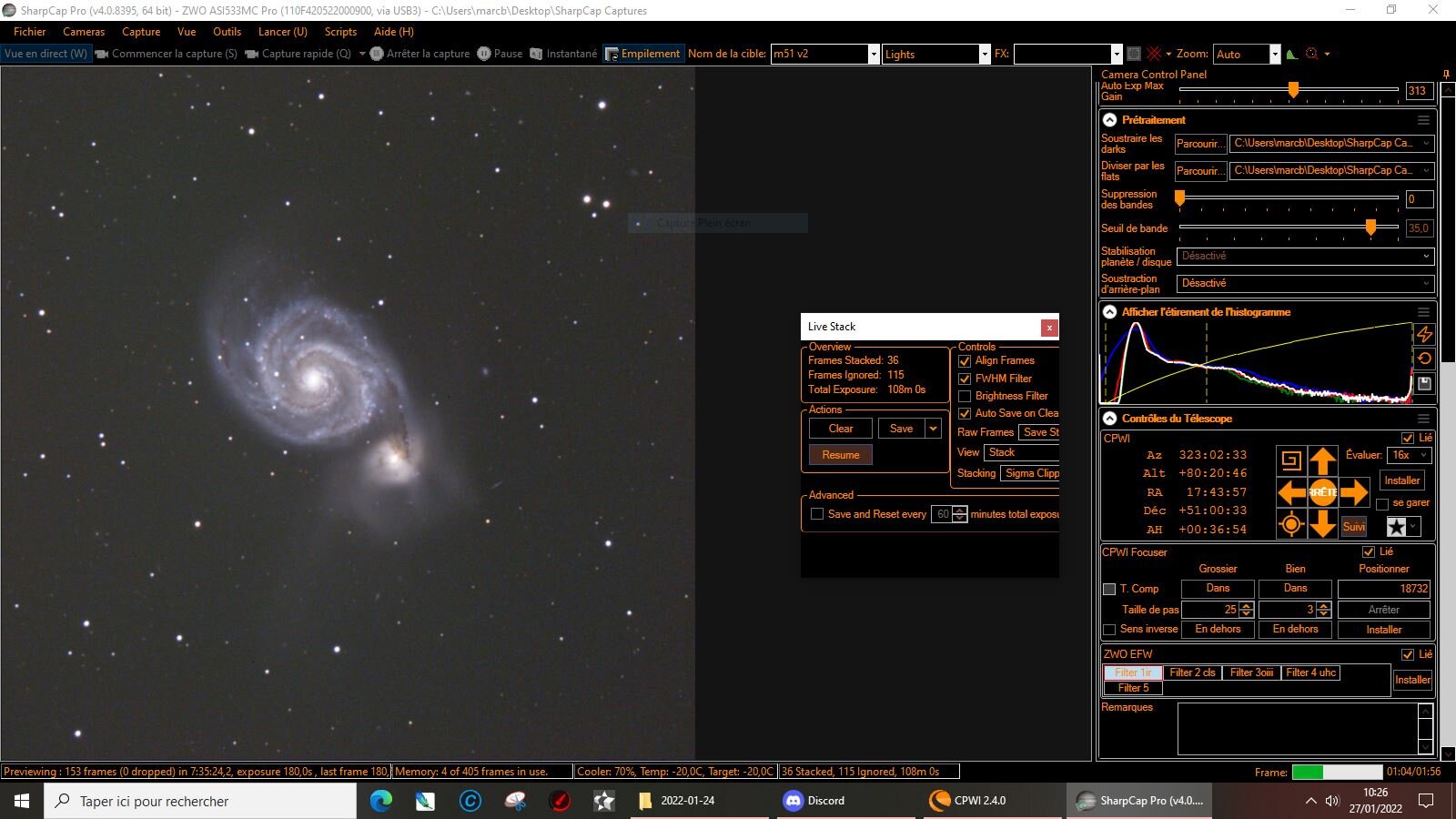Toggle the Empilement live stack icon
1456x819 pixels.
click(612, 54)
